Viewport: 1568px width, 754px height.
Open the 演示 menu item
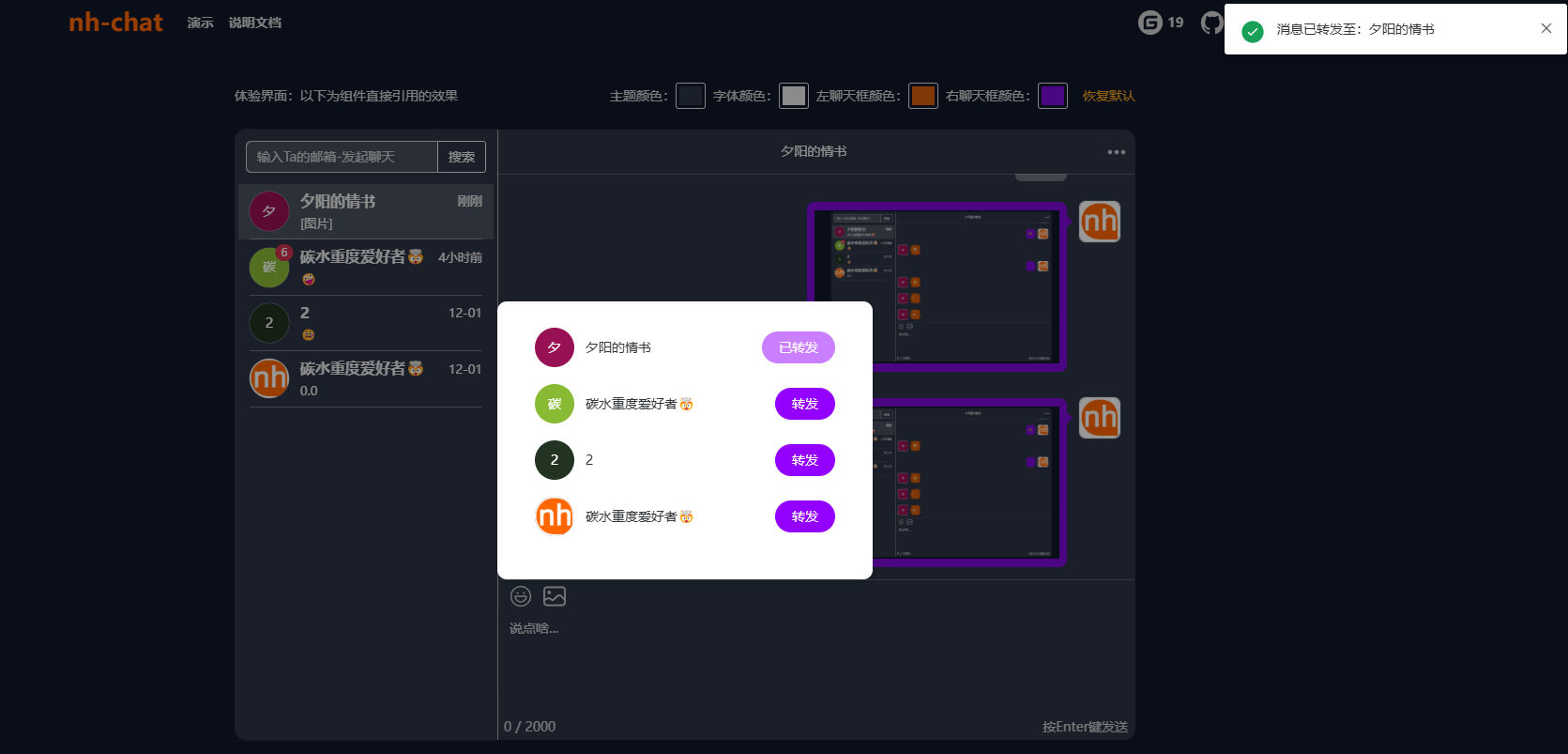[200, 23]
